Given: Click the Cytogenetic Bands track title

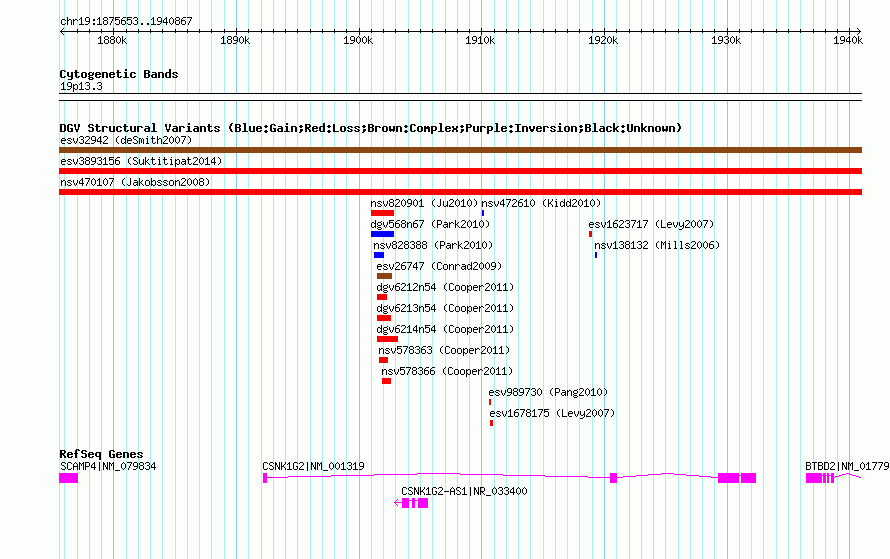Looking at the screenshot, I should click(119, 74).
